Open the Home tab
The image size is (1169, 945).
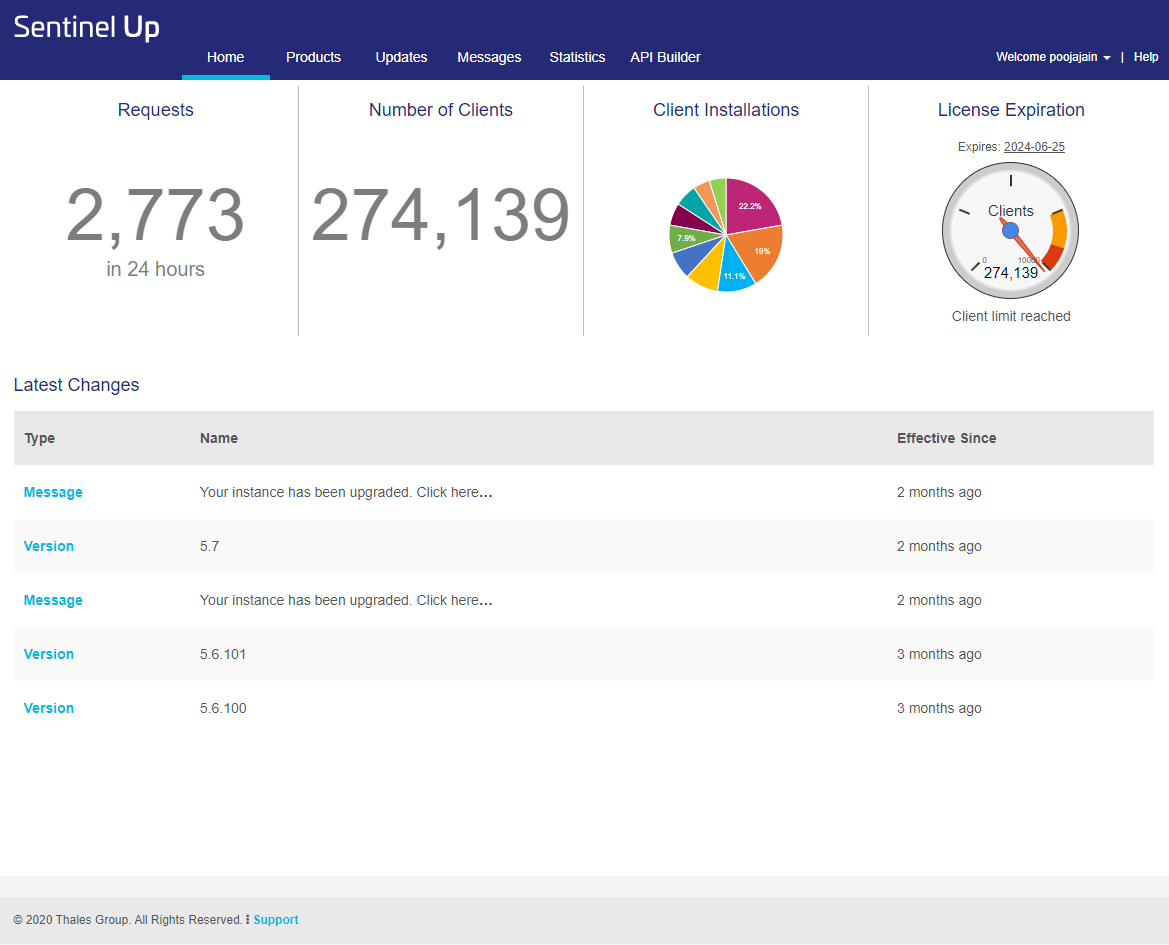pyautogui.click(x=225, y=57)
